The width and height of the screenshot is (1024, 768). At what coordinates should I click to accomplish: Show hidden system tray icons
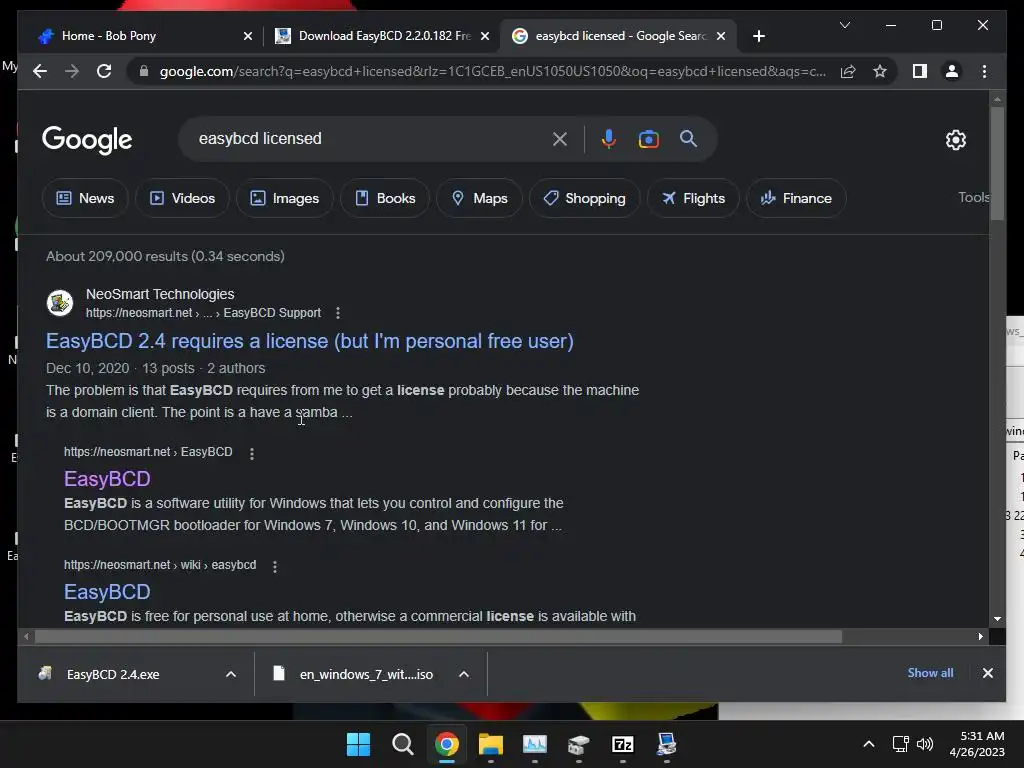869,744
